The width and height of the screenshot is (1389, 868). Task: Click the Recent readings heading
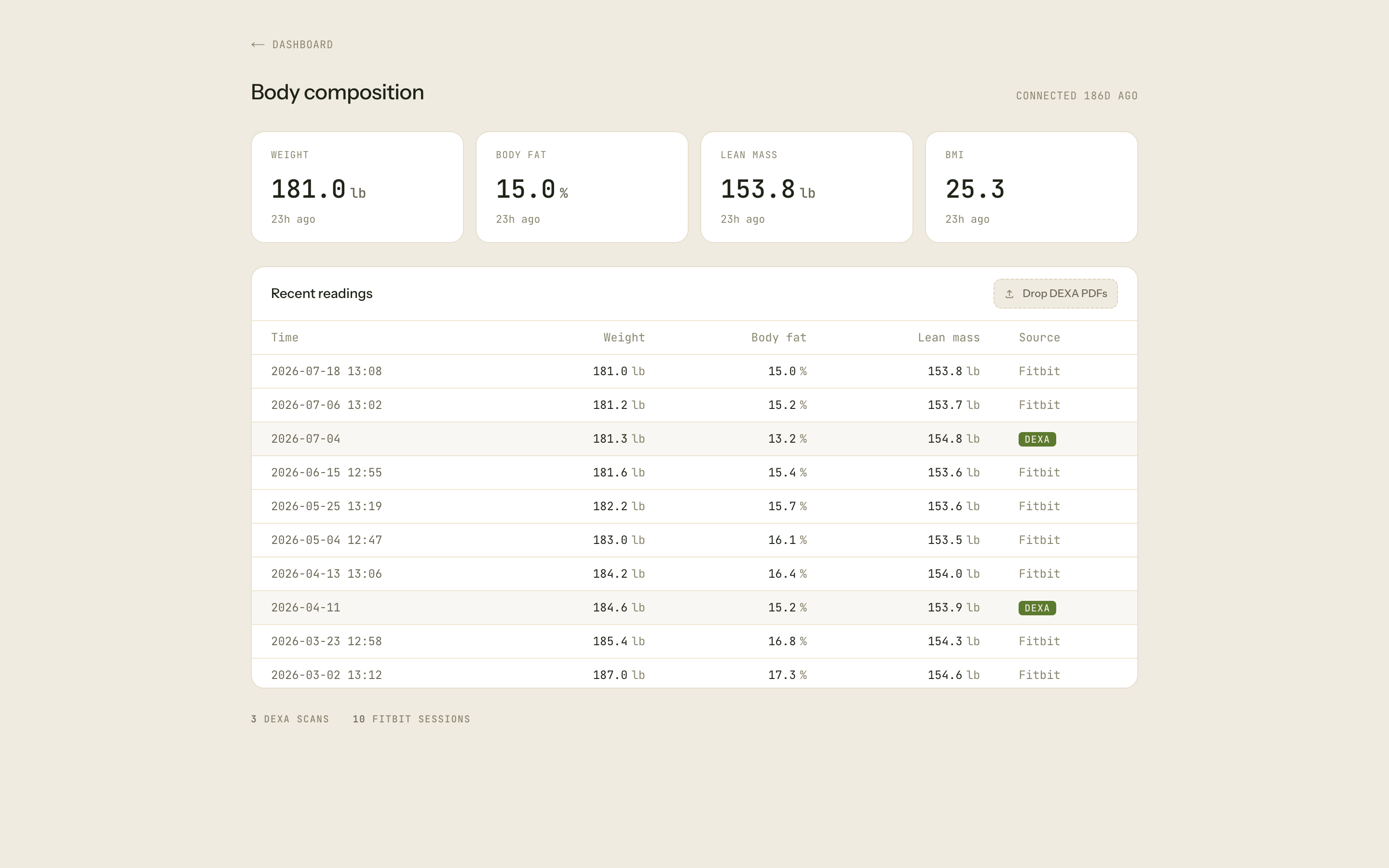pyautogui.click(x=321, y=293)
